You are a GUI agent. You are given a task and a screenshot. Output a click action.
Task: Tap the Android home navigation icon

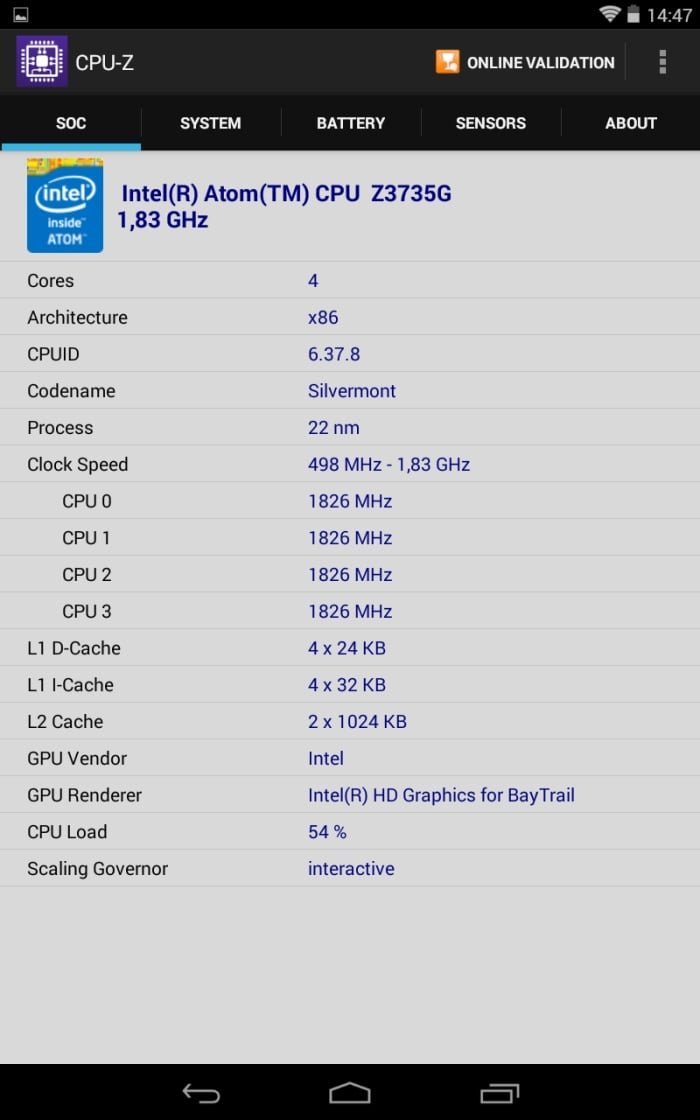pos(349,1093)
